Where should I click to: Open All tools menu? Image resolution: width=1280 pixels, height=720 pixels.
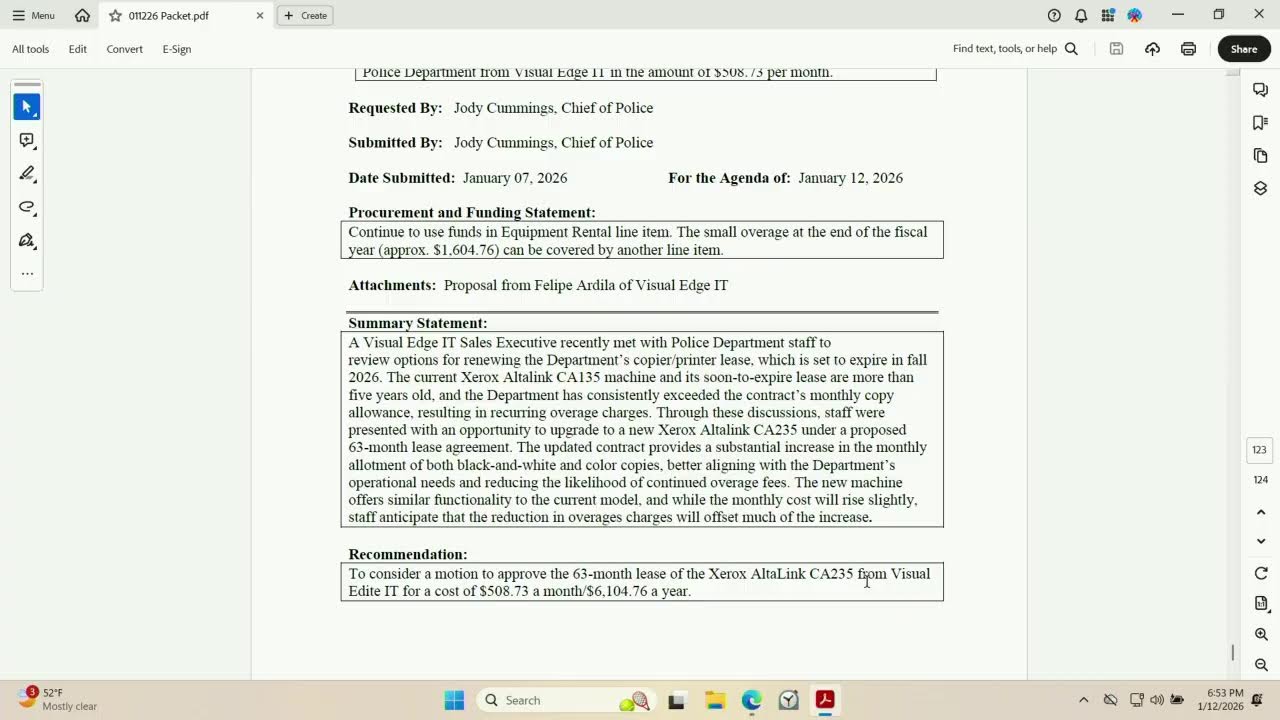click(x=30, y=49)
